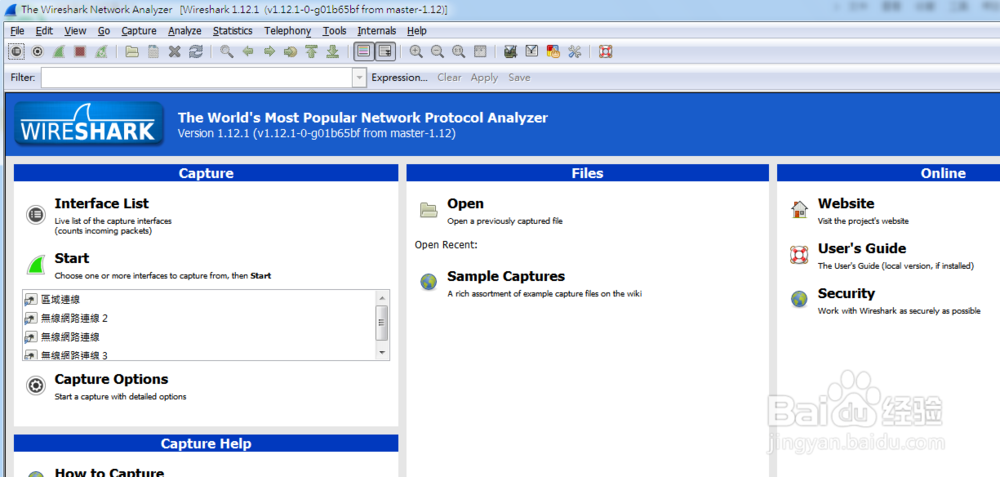Zoom out toolbar icon
The image size is (1000, 477).
coord(437,52)
